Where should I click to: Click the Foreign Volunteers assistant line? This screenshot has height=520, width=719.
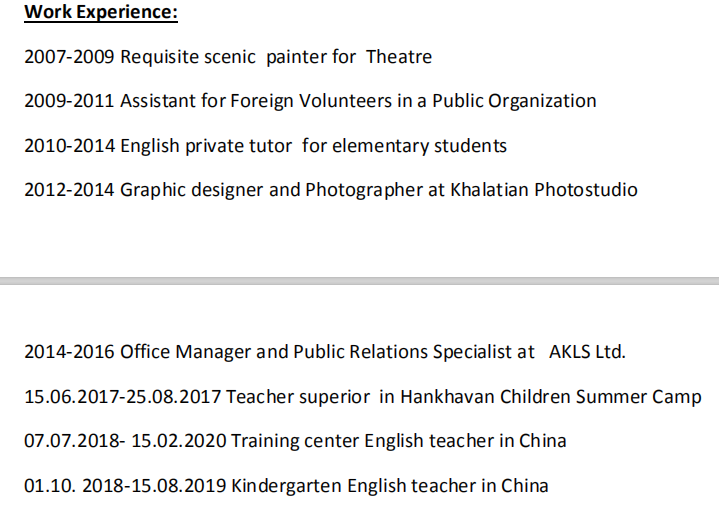pyautogui.click(x=310, y=101)
